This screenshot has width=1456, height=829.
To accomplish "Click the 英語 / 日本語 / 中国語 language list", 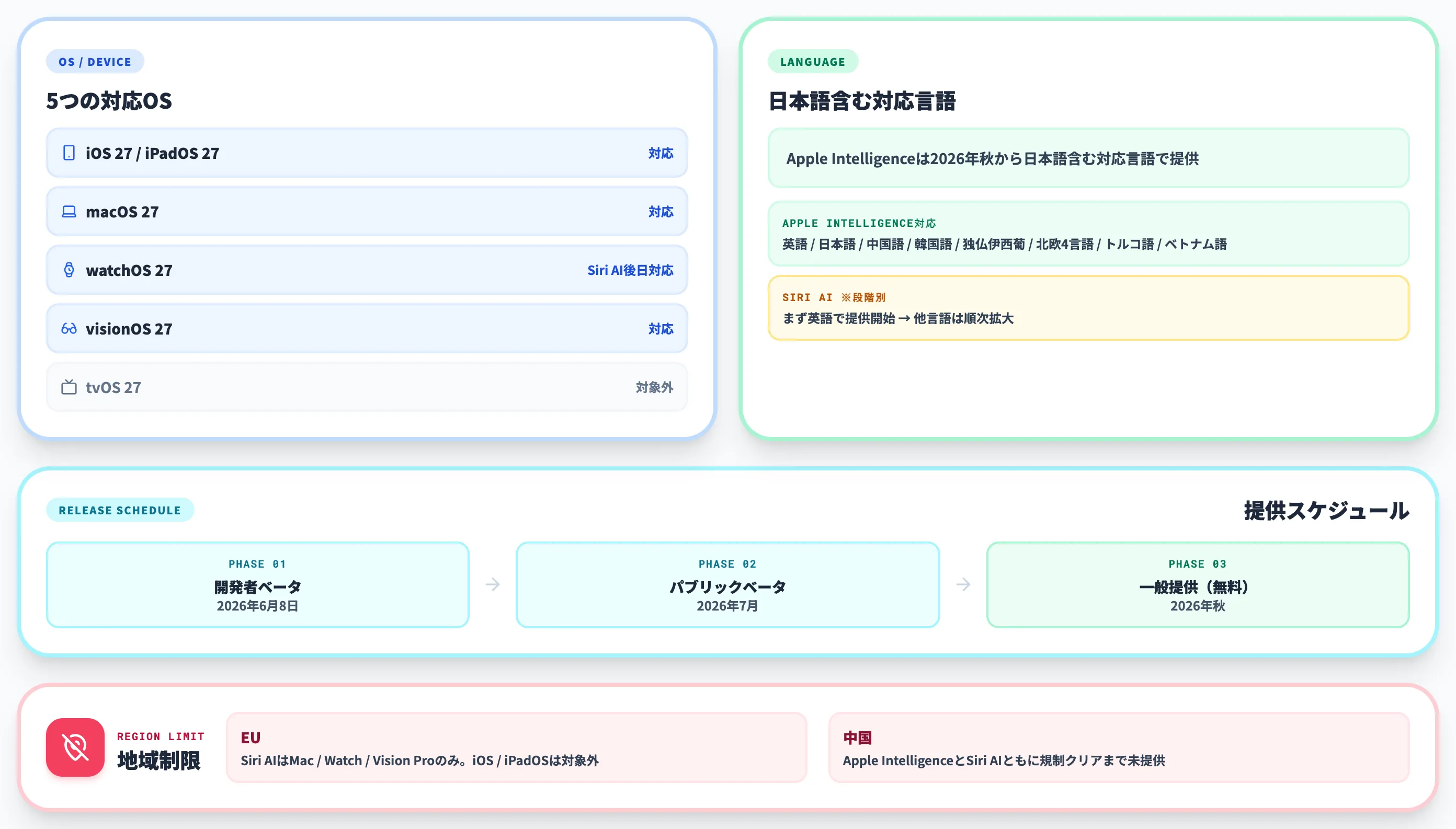I will (1004, 244).
